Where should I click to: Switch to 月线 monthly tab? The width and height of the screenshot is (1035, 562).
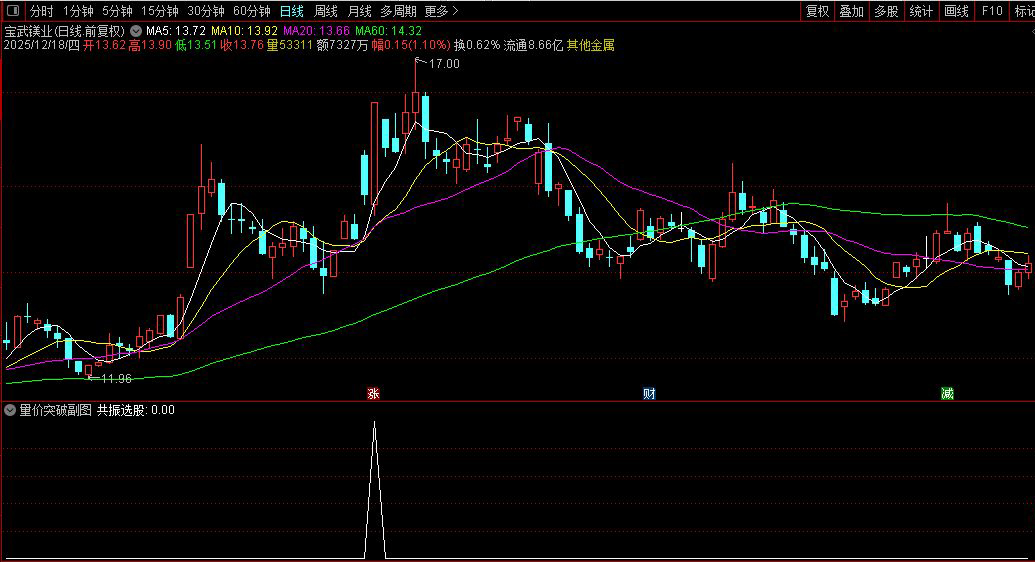(360, 11)
